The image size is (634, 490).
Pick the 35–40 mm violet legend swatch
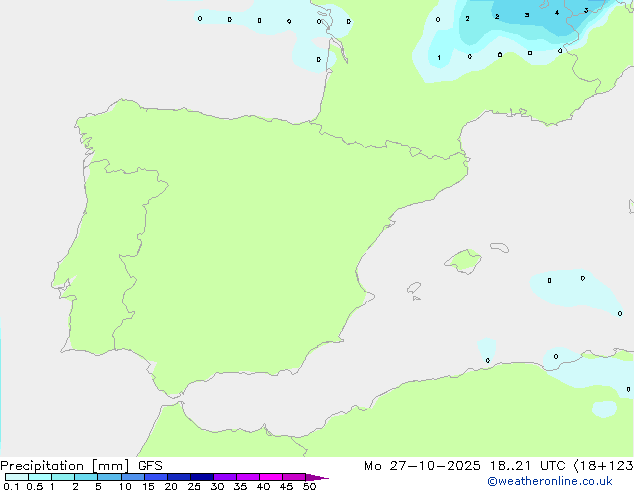(x=248, y=477)
